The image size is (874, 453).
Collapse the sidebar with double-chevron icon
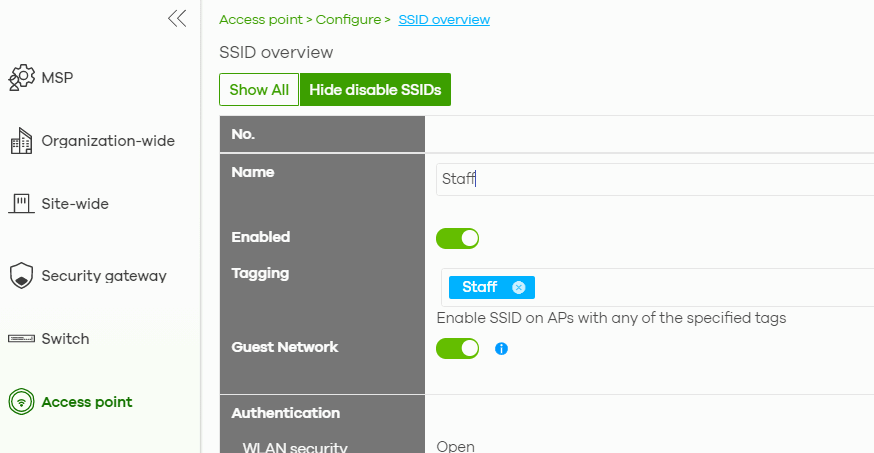177,18
